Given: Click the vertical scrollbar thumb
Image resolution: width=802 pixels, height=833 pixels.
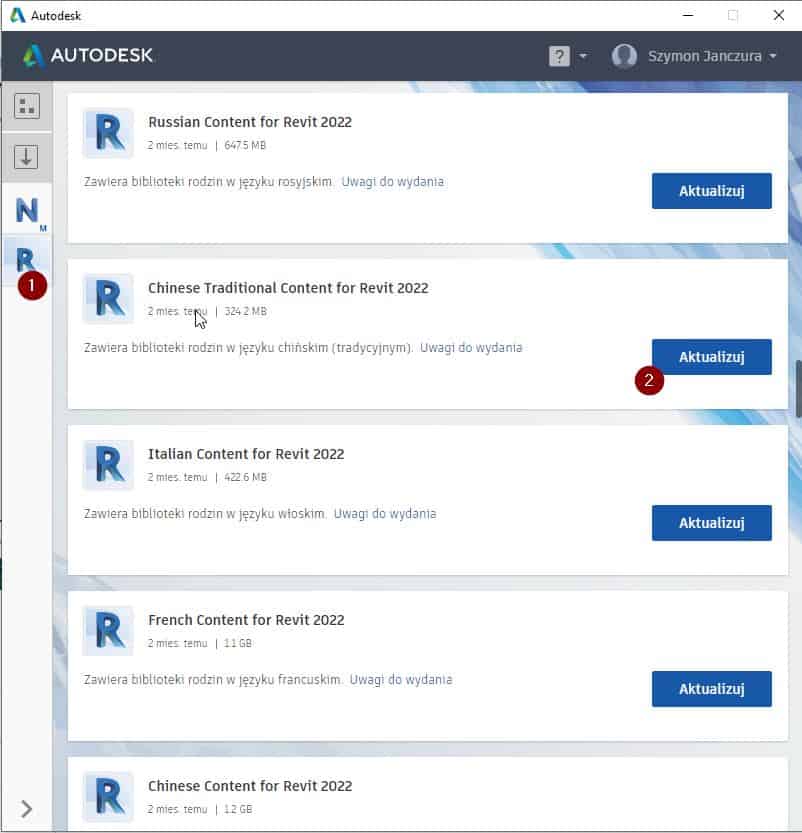Looking at the screenshot, I should pyautogui.click(x=798, y=388).
